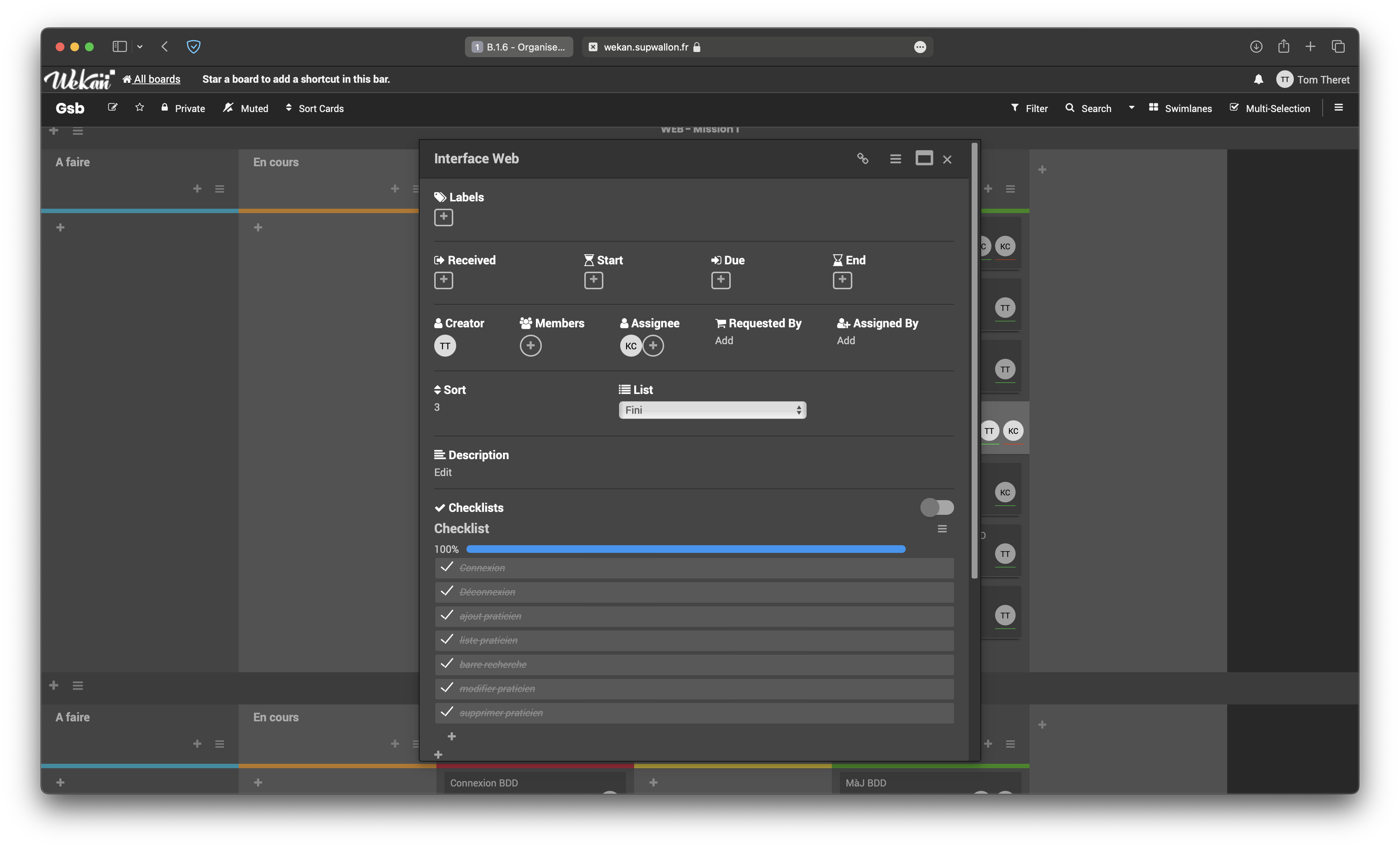Add a new checklist item below supprimer praticien

[452, 736]
